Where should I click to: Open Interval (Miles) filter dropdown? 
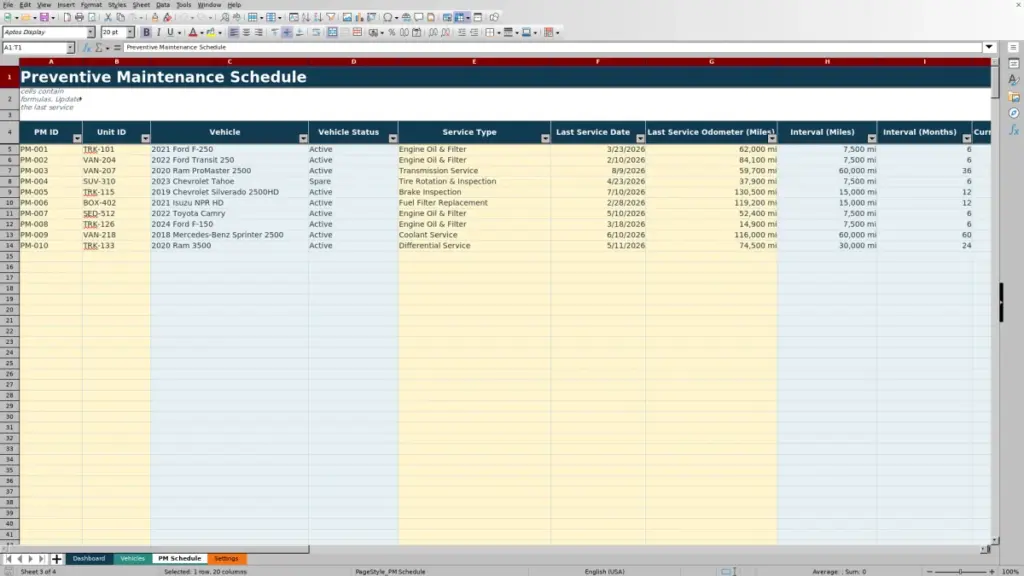[x=872, y=138]
